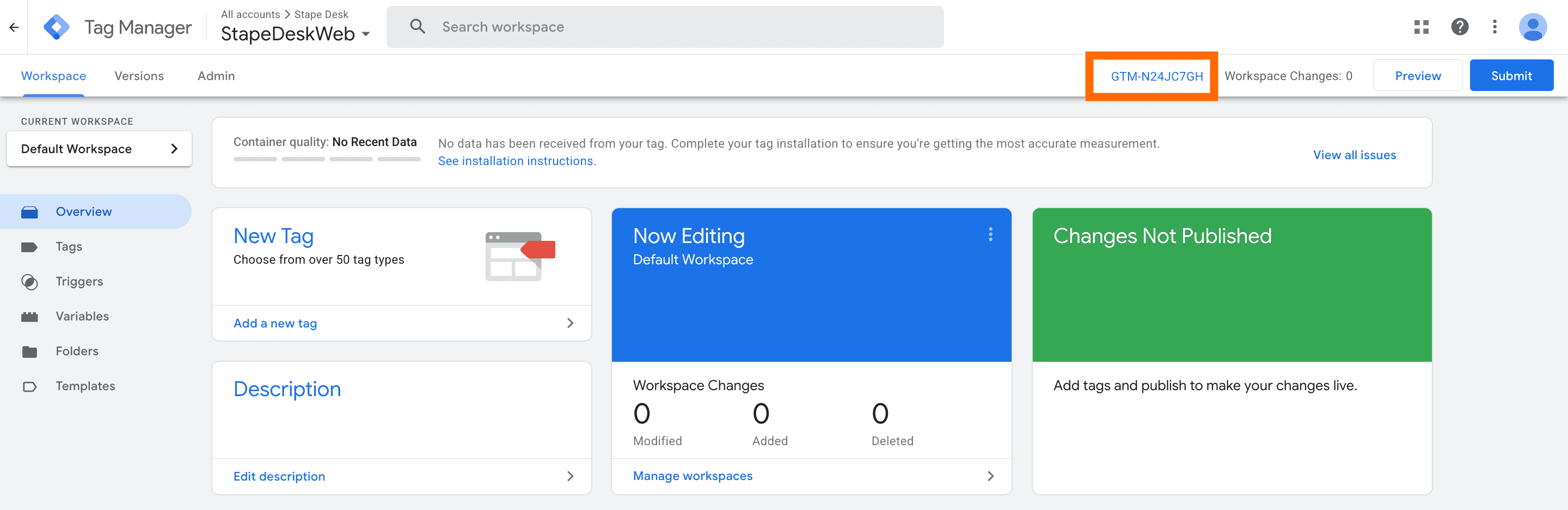Open Overview in the sidebar

[x=96, y=211]
